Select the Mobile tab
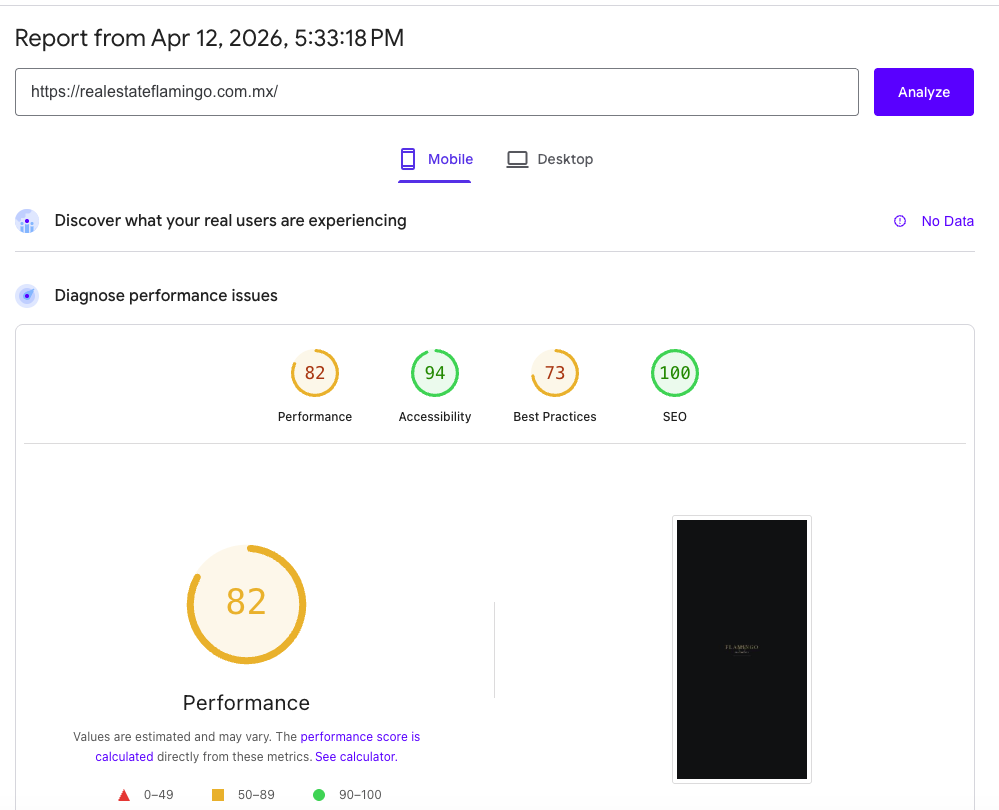Screen dimensions: 999x810 pyautogui.click(x=435, y=158)
